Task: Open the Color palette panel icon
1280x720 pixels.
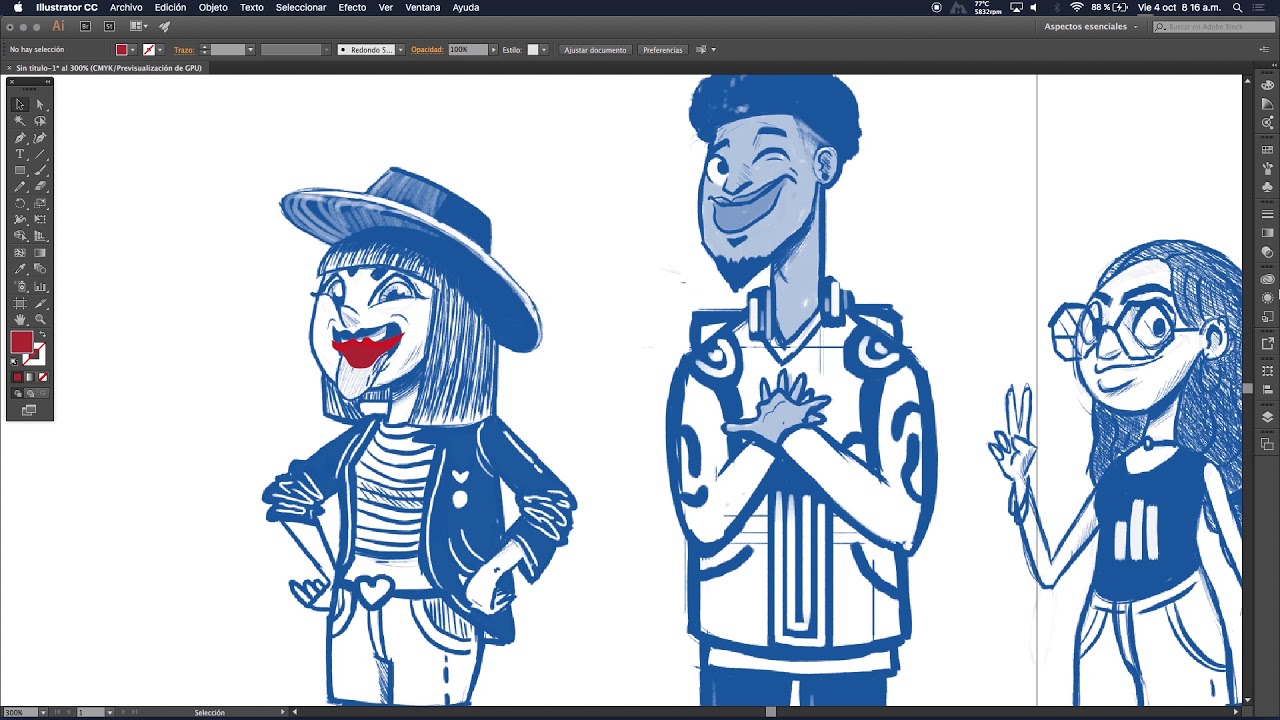Action: pyautogui.click(x=1267, y=85)
